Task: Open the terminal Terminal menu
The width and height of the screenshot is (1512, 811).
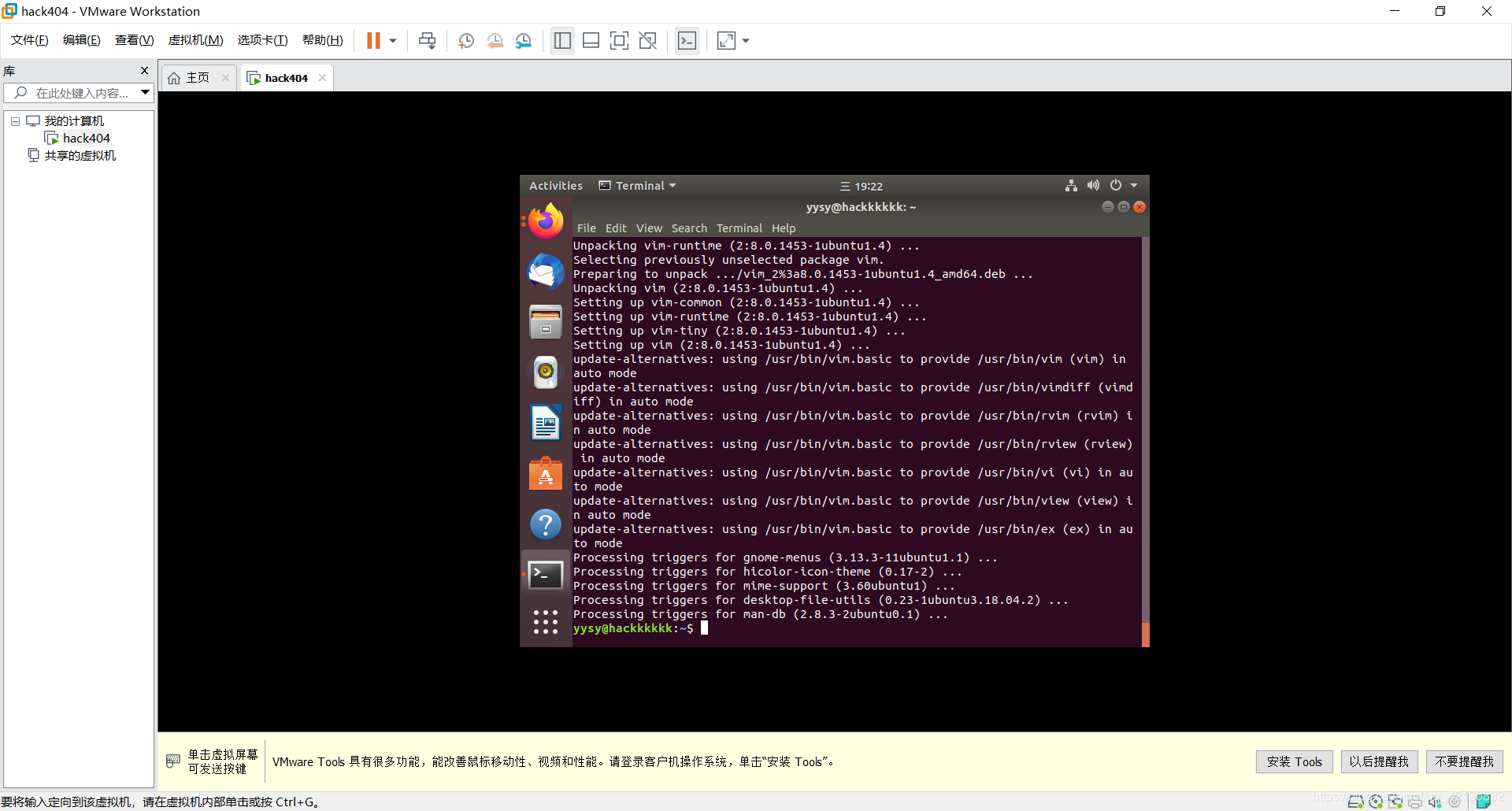Action: [739, 228]
